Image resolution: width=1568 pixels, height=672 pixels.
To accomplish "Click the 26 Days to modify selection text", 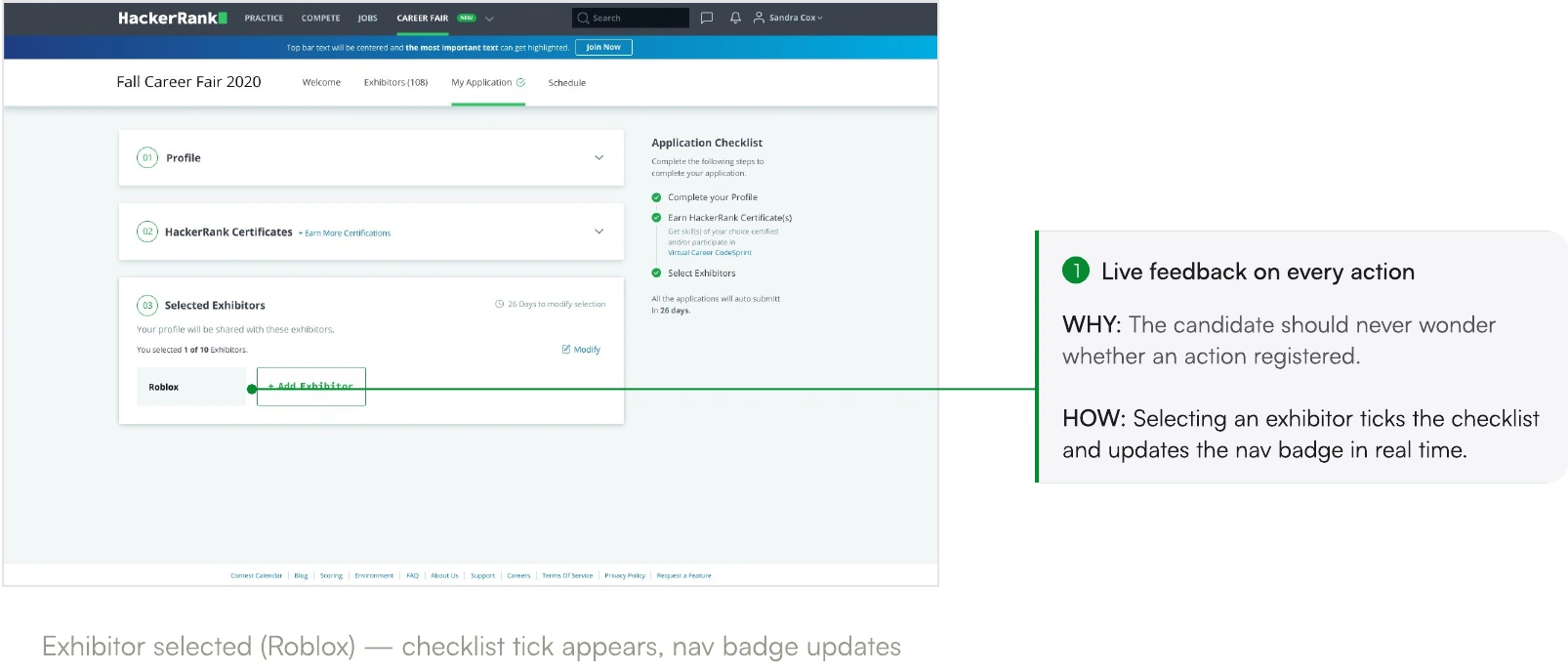I will coord(557,304).
